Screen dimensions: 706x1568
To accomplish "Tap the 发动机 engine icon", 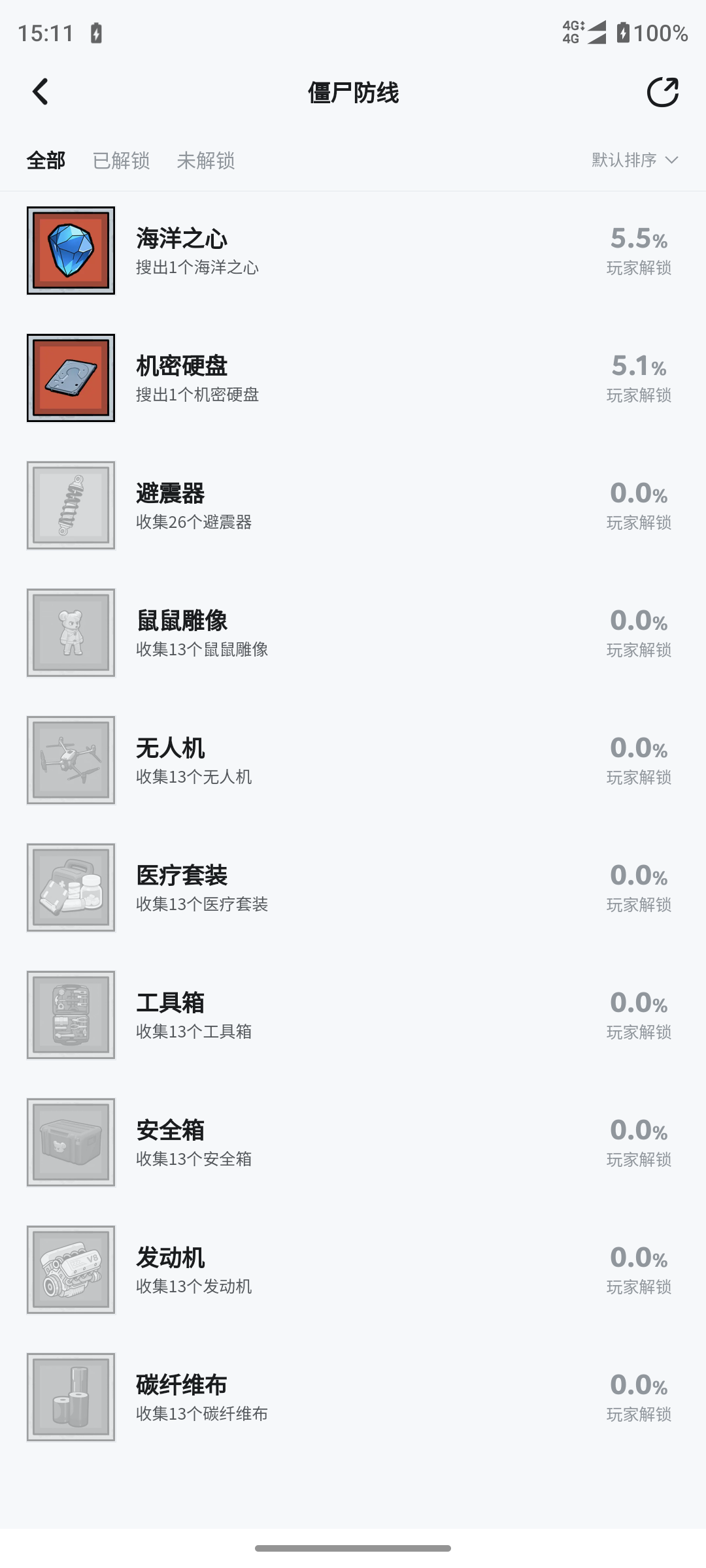I will point(71,1270).
